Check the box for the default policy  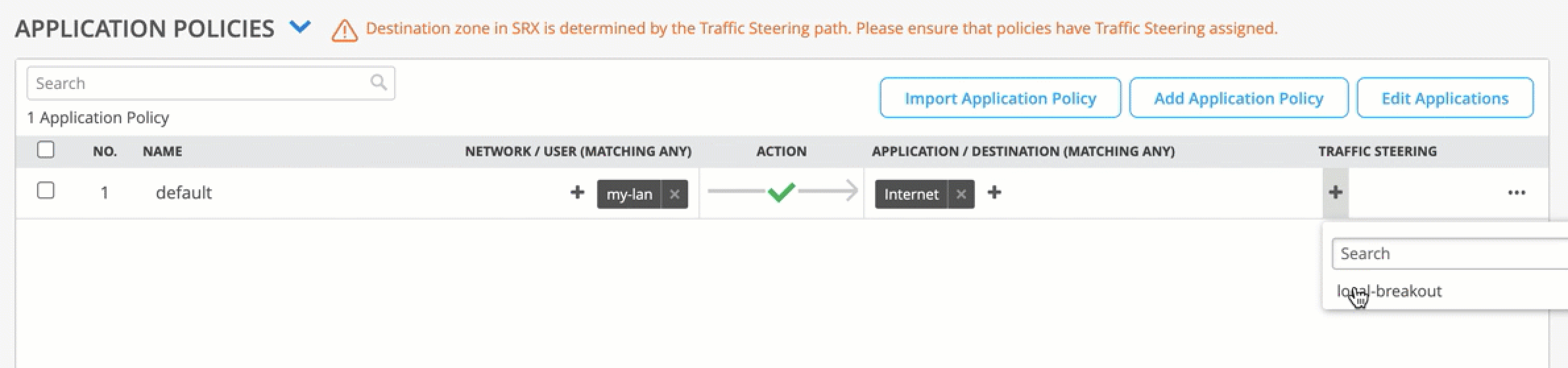(x=45, y=191)
